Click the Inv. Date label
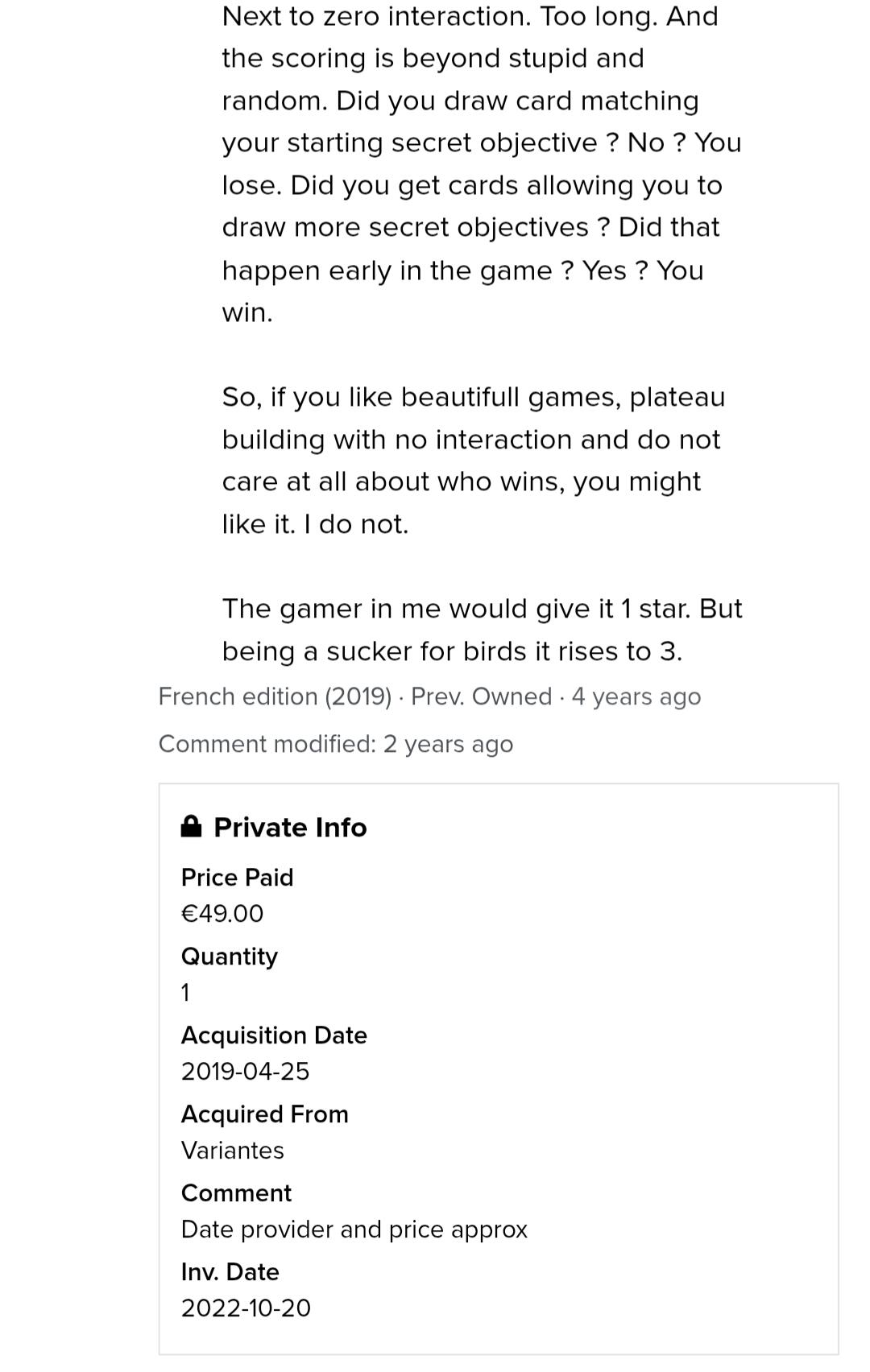Viewport: 870px width, 1372px height. tap(230, 1272)
